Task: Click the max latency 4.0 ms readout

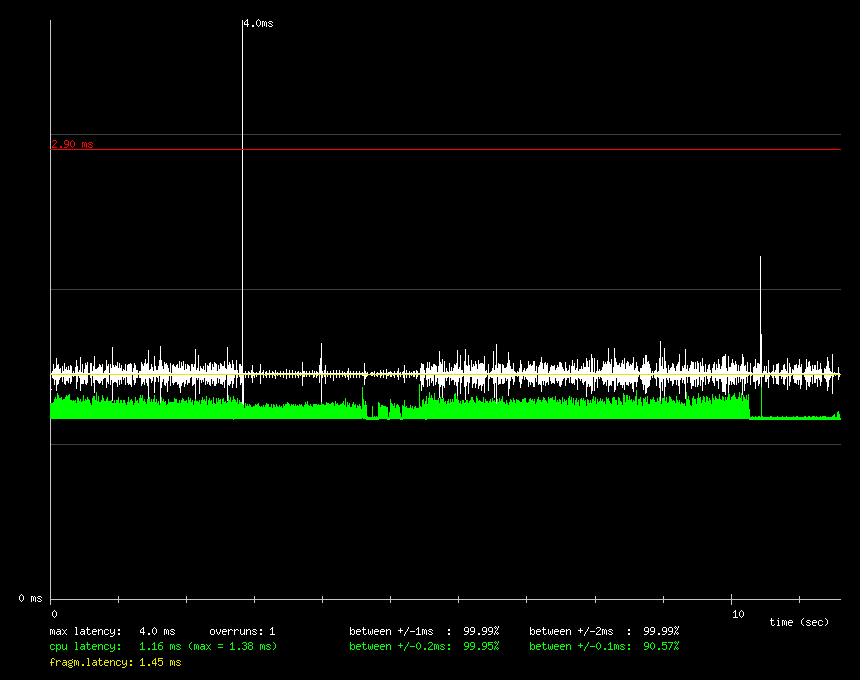Action: [x=112, y=631]
